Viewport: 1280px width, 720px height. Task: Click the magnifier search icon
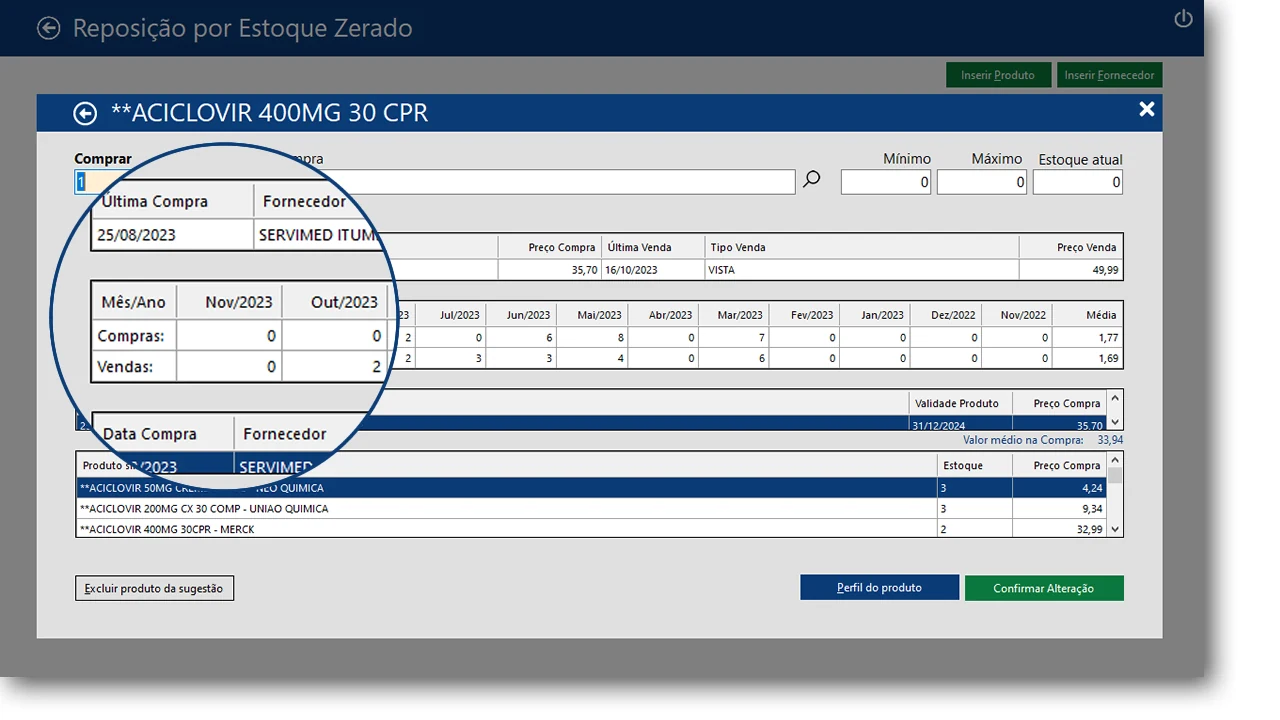pyautogui.click(x=812, y=180)
